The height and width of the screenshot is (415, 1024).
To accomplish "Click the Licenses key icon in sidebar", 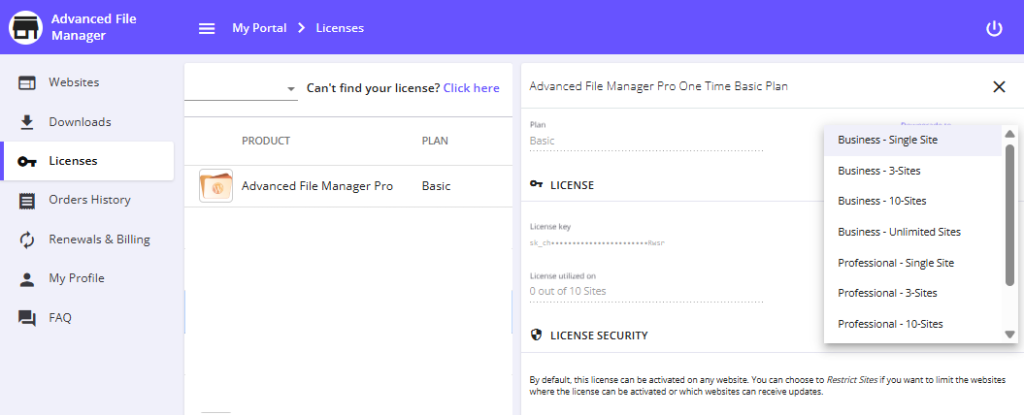I will tap(27, 161).
